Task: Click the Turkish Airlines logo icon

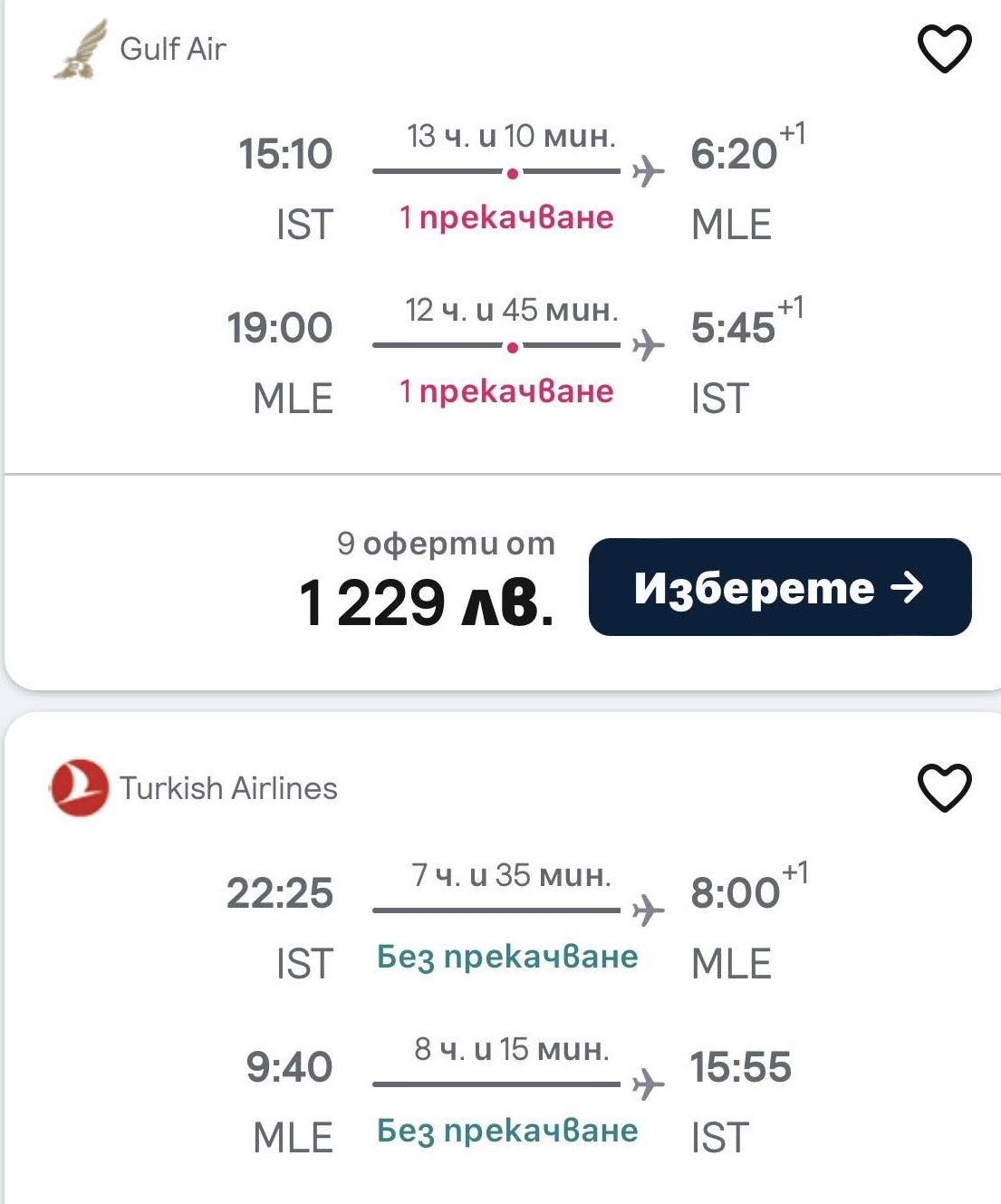Action: click(79, 787)
